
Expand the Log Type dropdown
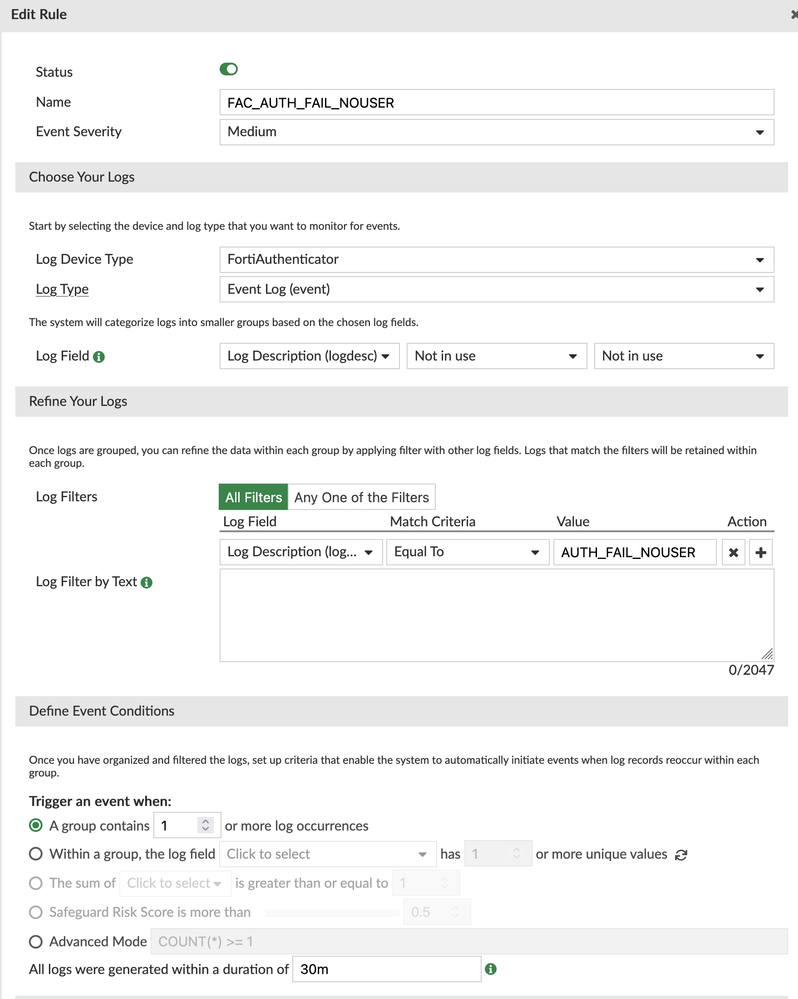(496, 289)
